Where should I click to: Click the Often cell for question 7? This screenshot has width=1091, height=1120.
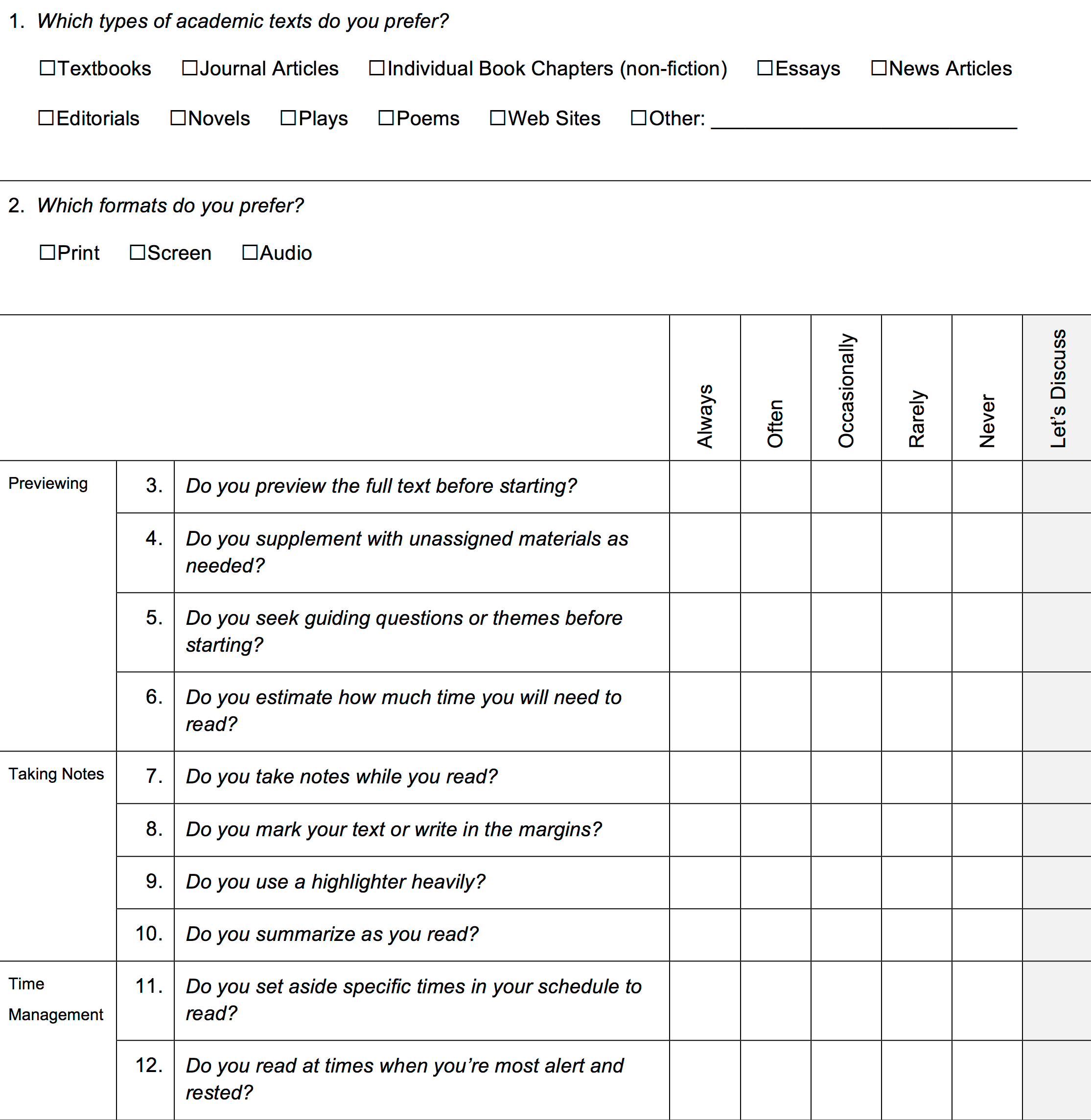[775, 777]
